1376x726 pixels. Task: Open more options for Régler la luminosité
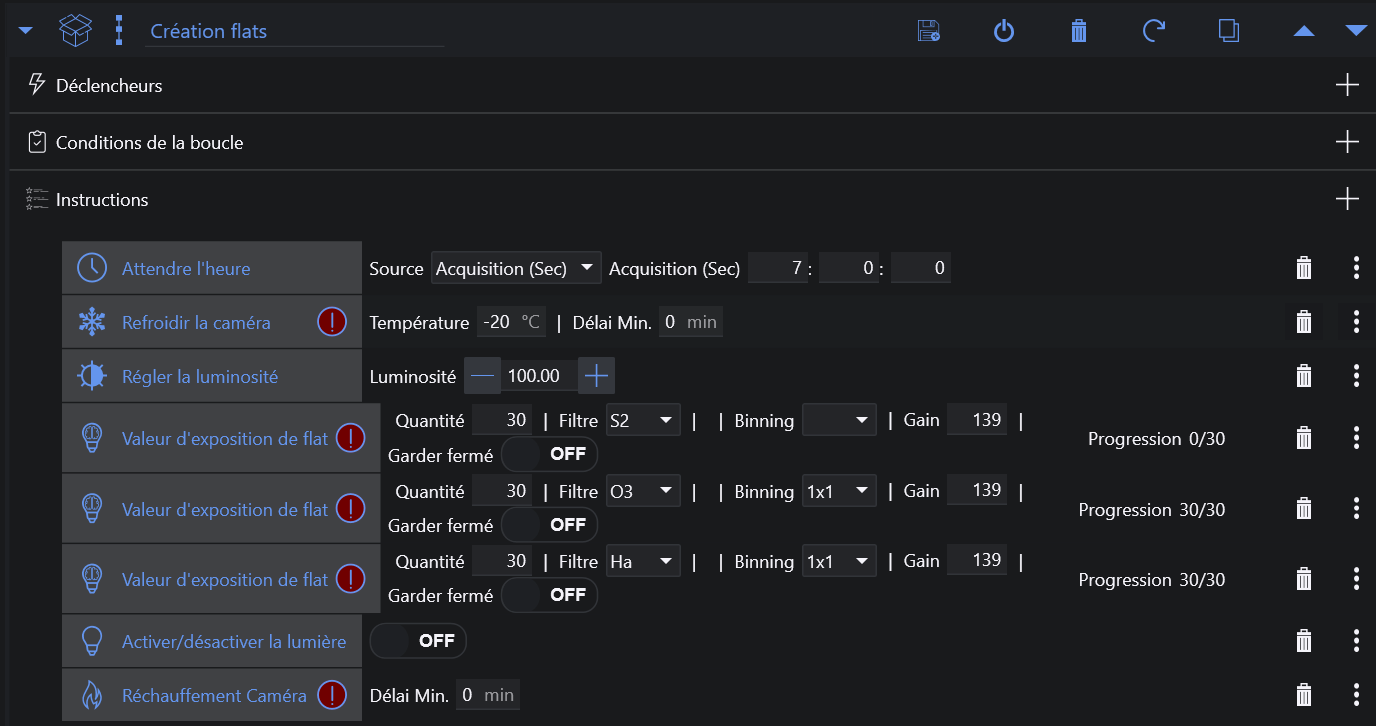(x=1356, y=376)
